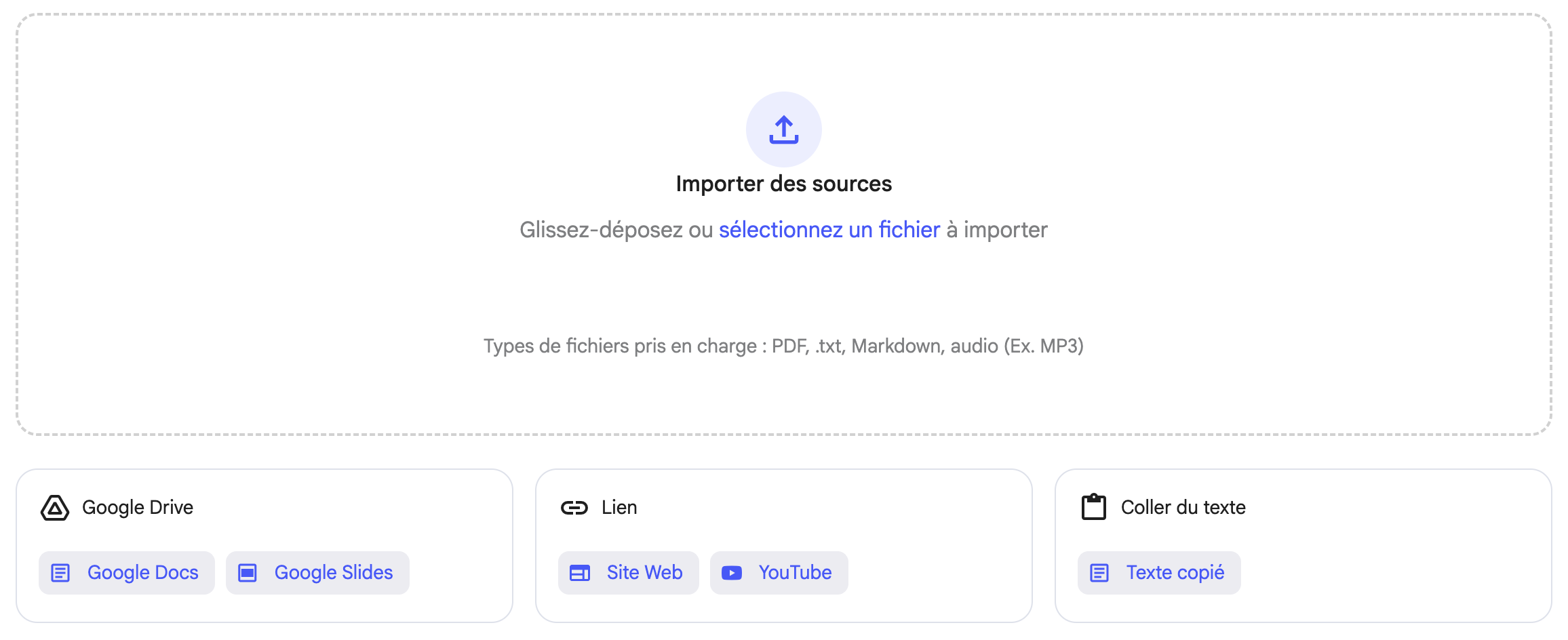The width and height of the screenshot is (1568, 640).
Task: Click the Lien card label
Action: 618,507
